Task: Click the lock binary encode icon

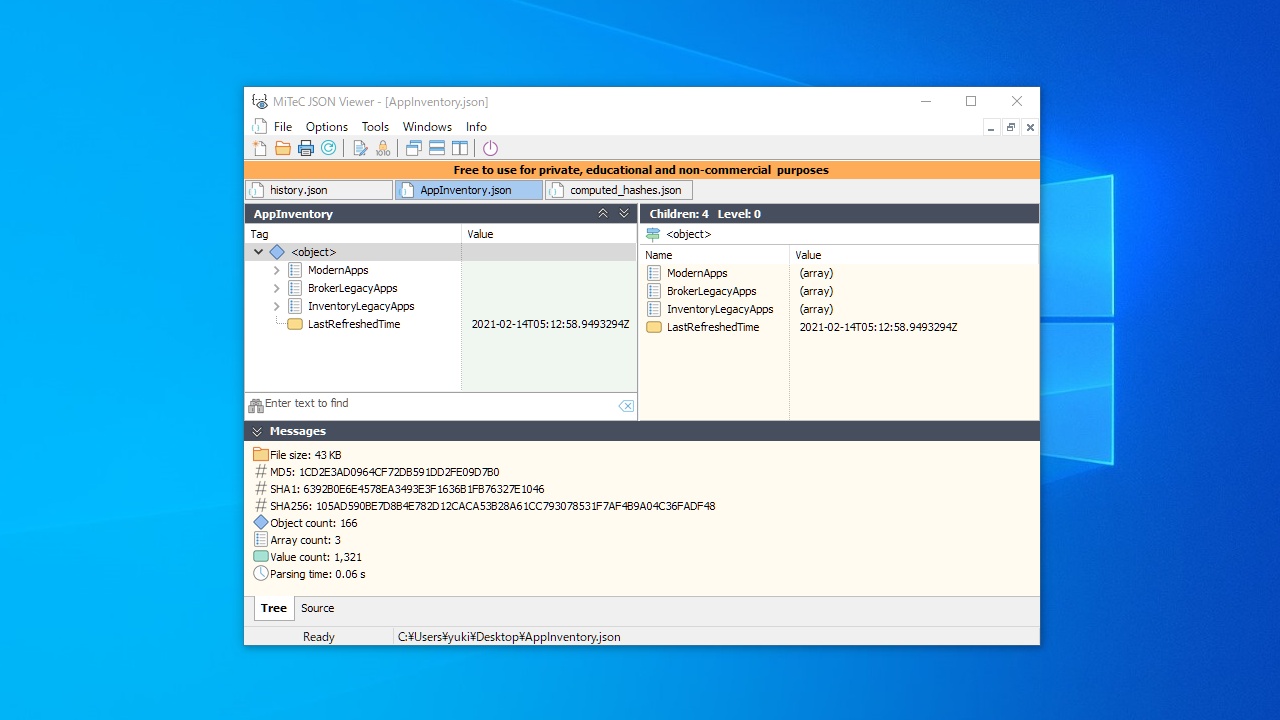Action: point(383,148)
